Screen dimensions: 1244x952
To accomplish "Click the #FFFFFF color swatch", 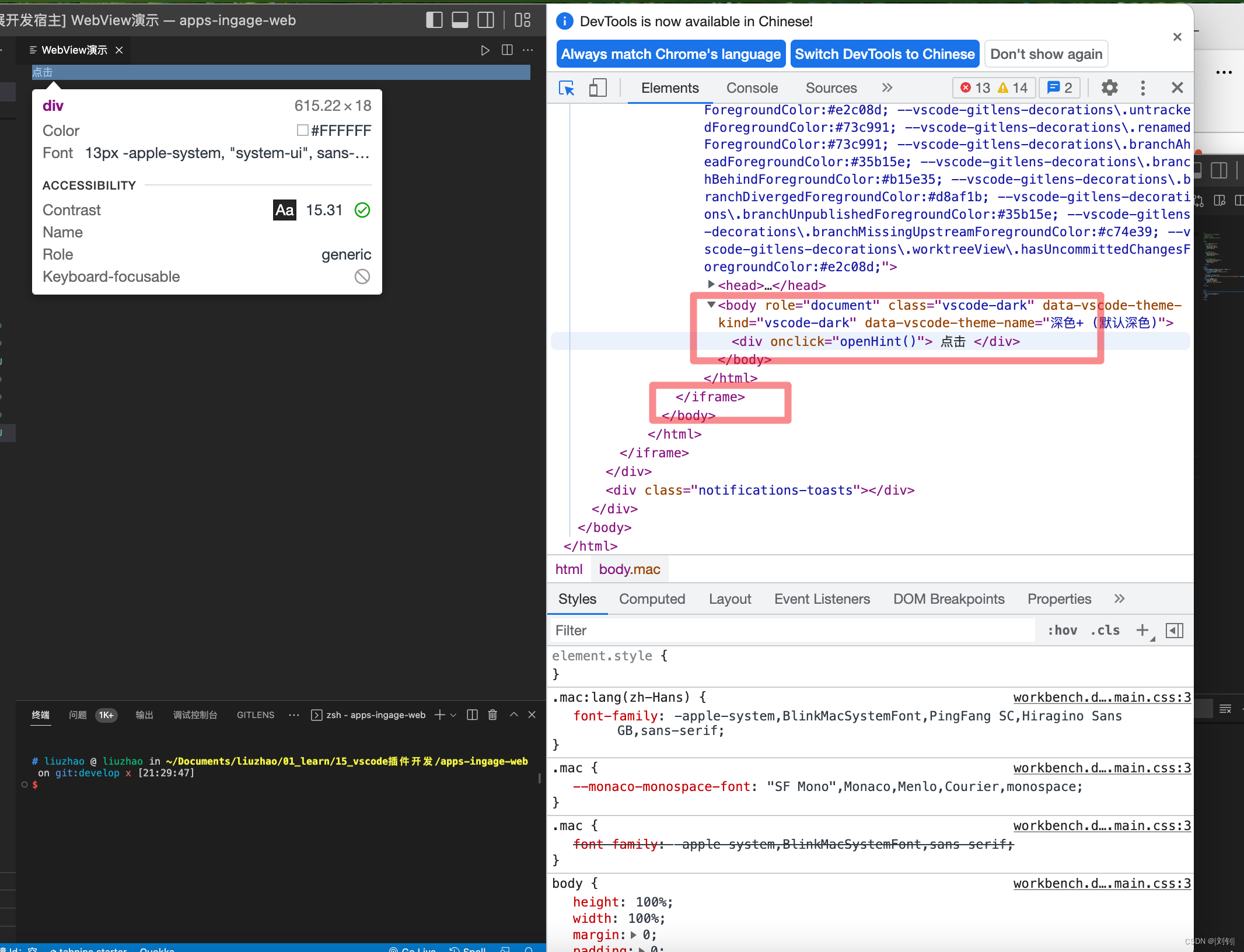I will click(302, 130).
